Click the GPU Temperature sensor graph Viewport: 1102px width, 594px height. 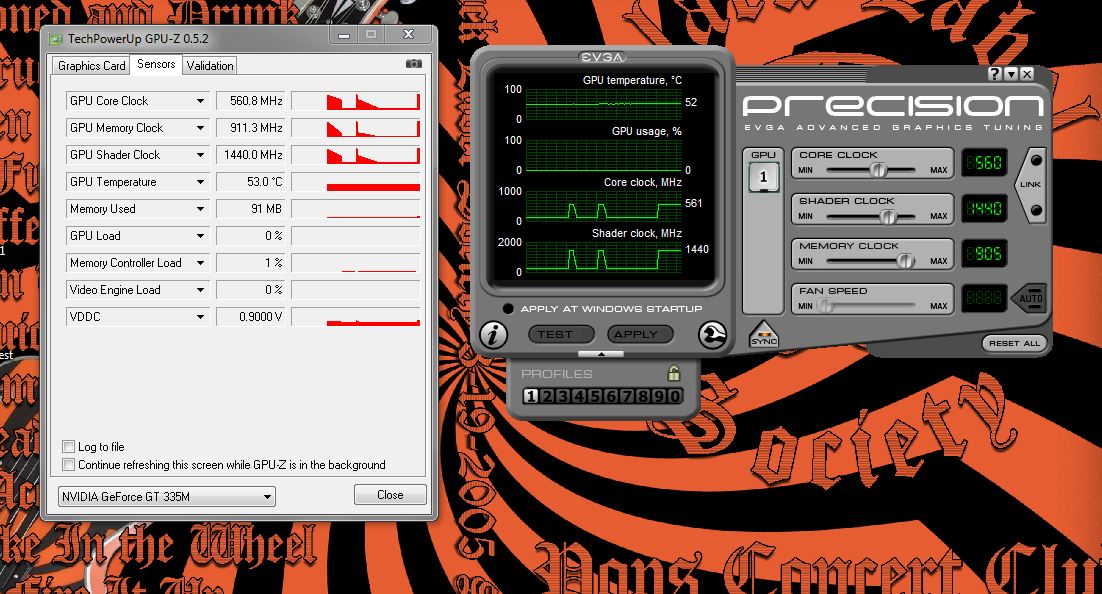coord(356,182)
